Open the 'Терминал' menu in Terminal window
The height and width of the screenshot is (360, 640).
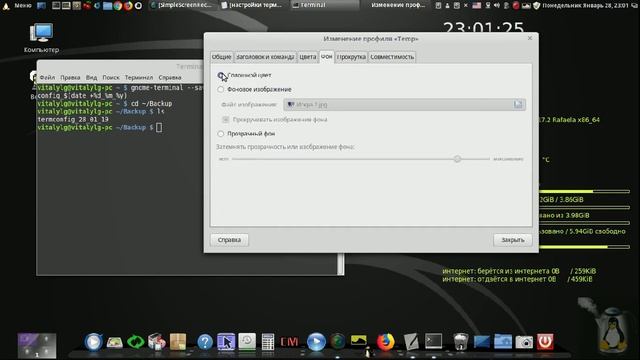click(x=139, y=77)
